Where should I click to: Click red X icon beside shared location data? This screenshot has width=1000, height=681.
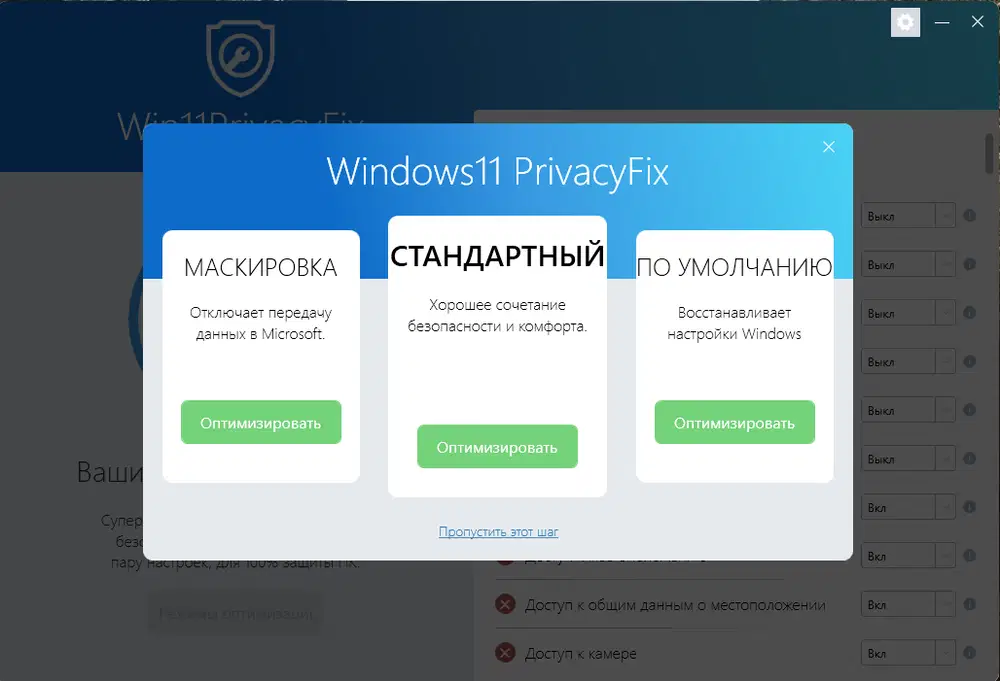click(505, 604)
